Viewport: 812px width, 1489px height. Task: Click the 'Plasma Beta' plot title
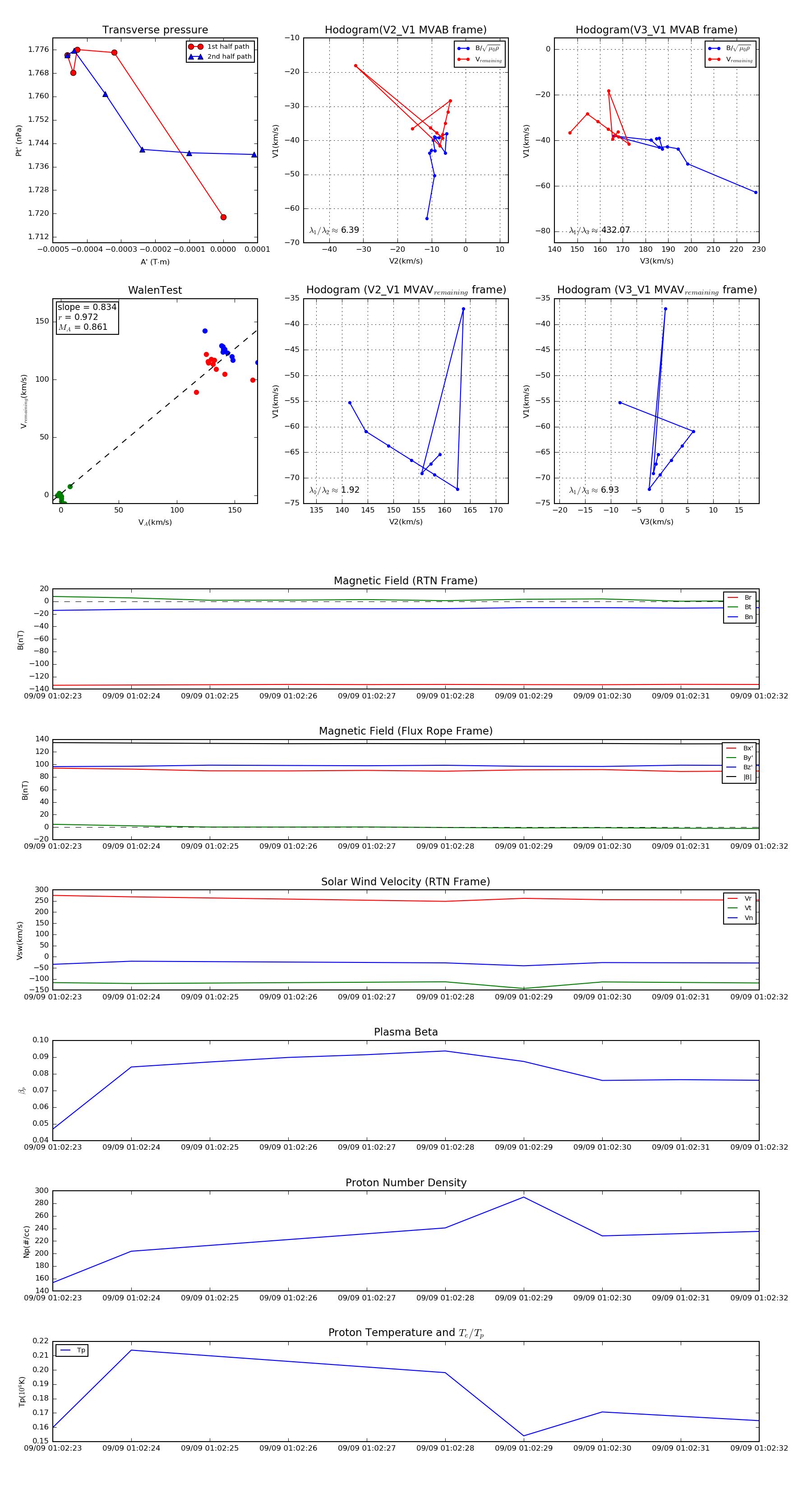[x=406, y=1032]
